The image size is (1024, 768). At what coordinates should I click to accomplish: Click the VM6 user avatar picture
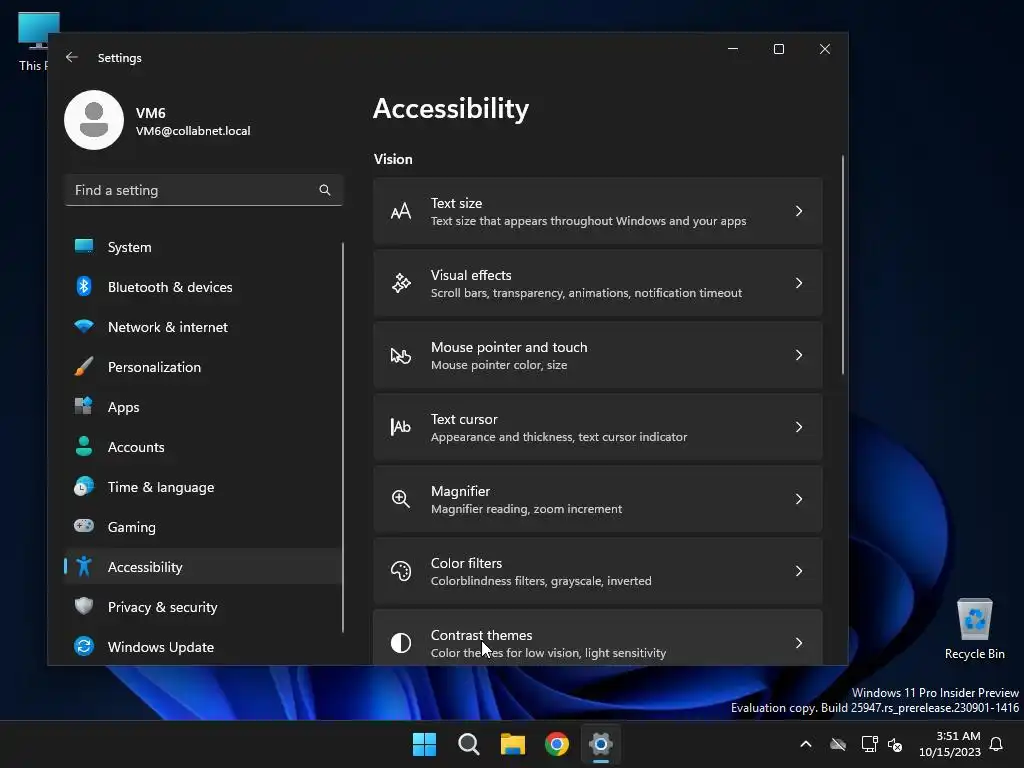pos(94,120)
